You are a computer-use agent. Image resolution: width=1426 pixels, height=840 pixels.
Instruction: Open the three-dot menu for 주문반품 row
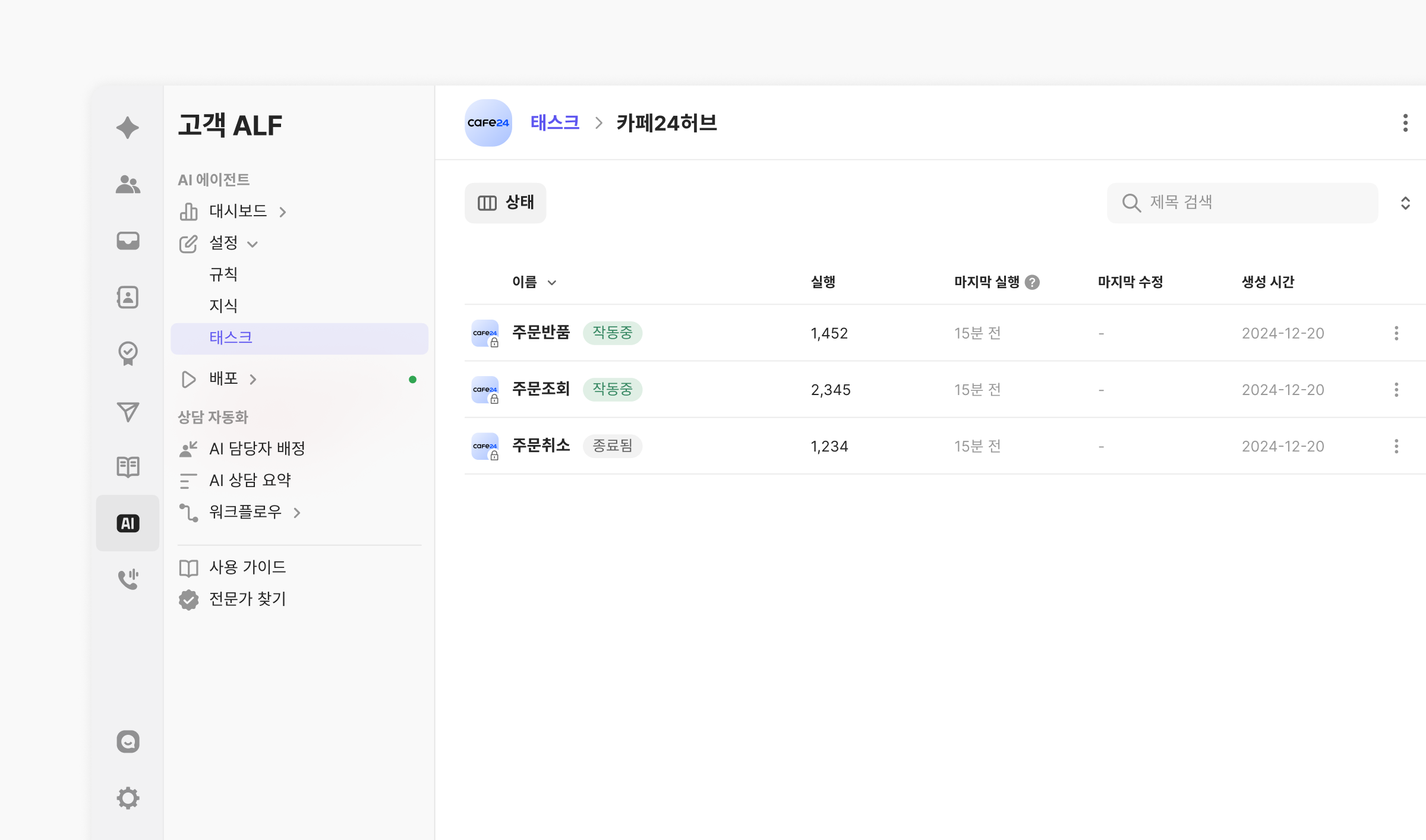point(1396,333)
